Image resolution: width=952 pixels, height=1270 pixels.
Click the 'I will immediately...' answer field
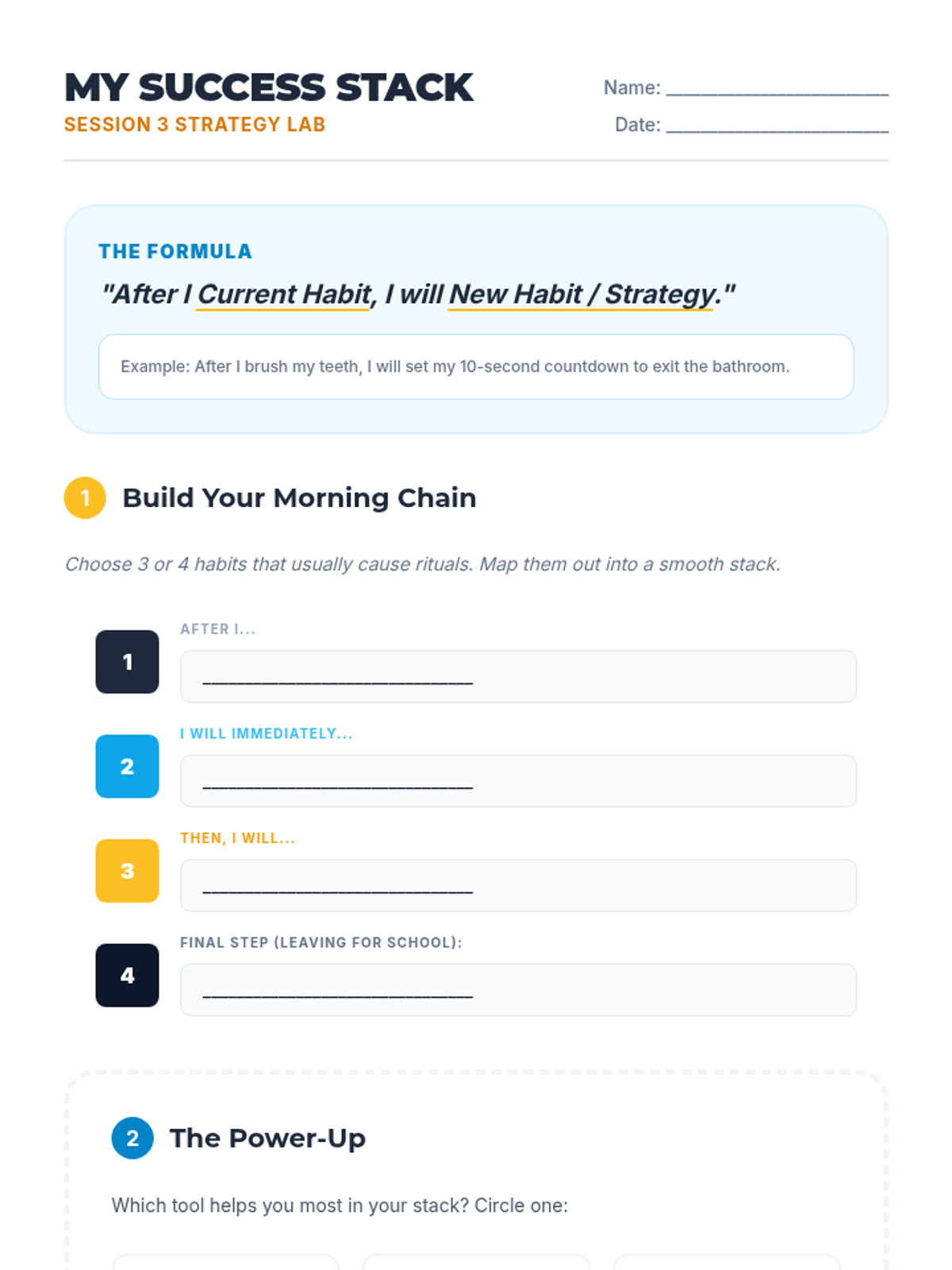[518, 781]
